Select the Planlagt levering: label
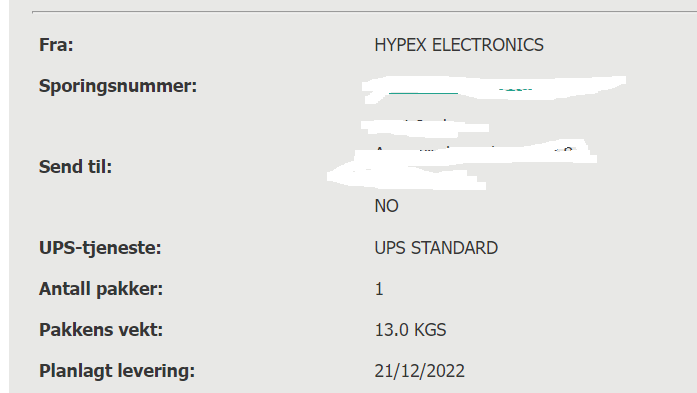Viewport: 697px width, 393px height. (x=117, y=371)
